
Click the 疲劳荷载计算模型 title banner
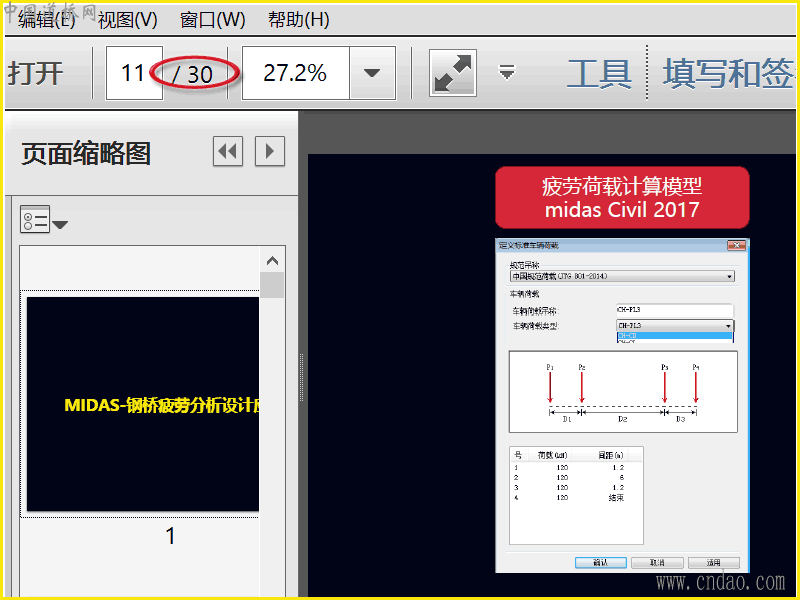[622, 197]
